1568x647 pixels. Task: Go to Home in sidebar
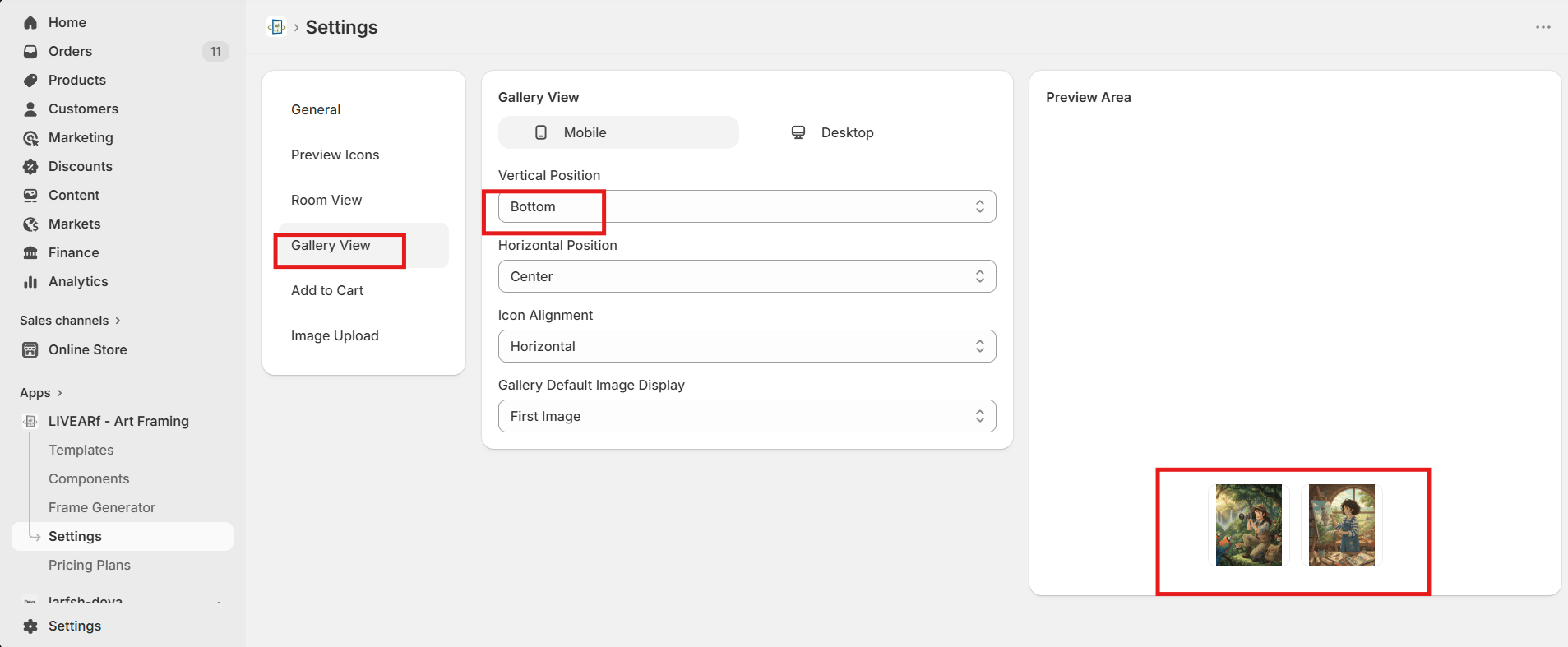point(123,23)
